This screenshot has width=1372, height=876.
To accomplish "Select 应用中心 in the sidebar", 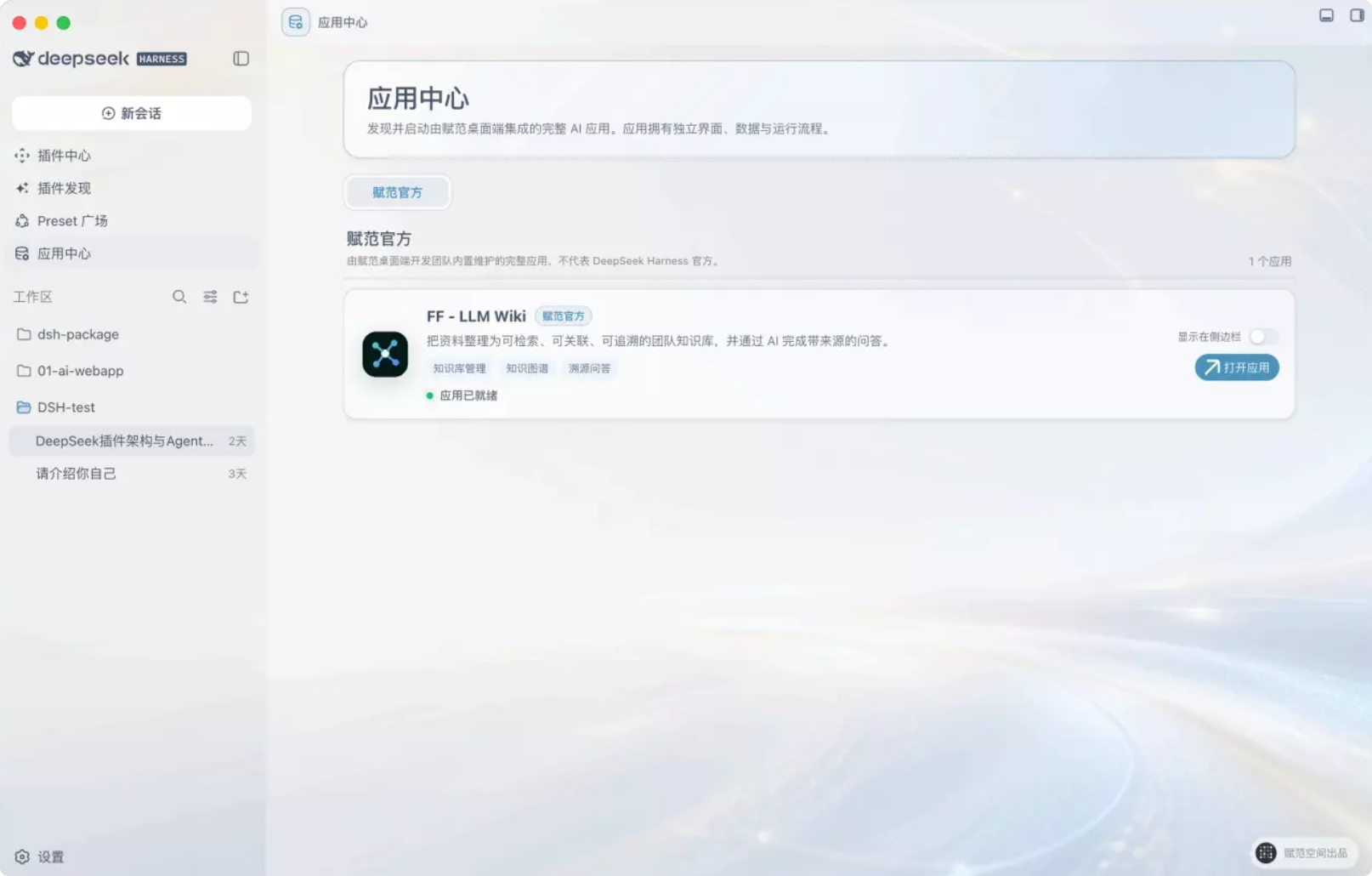I will coord(132,253).
